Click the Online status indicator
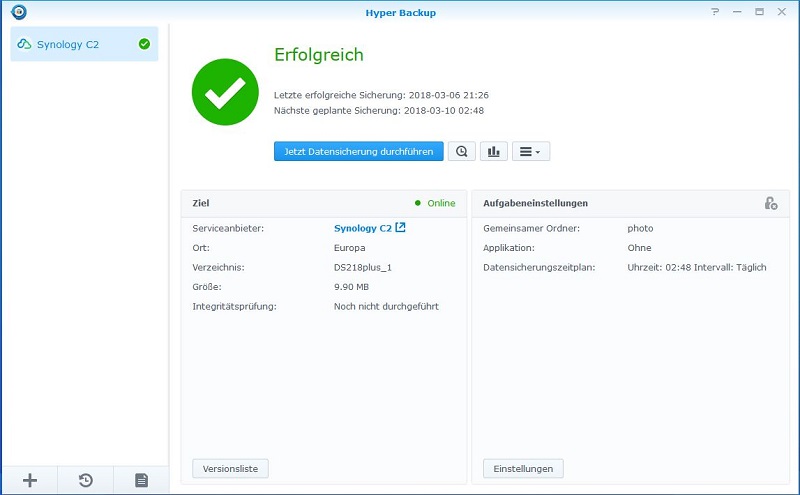This screenshot has height=495, width=800. pyautogui.click(x=435, y=203)
